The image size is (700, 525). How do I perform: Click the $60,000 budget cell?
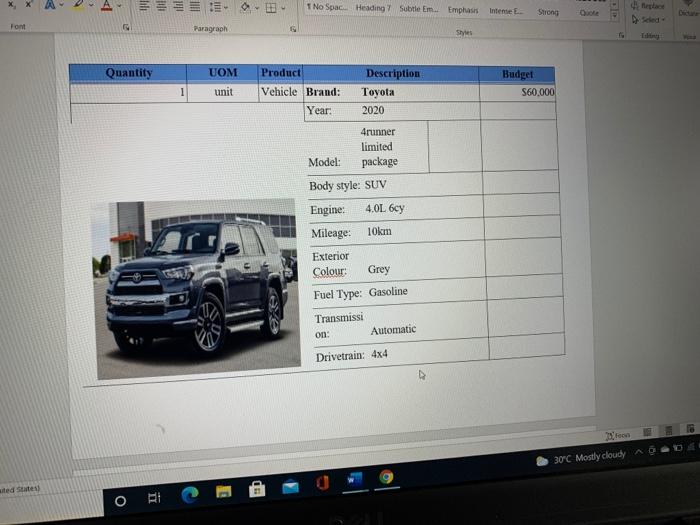tap(518, 92)
